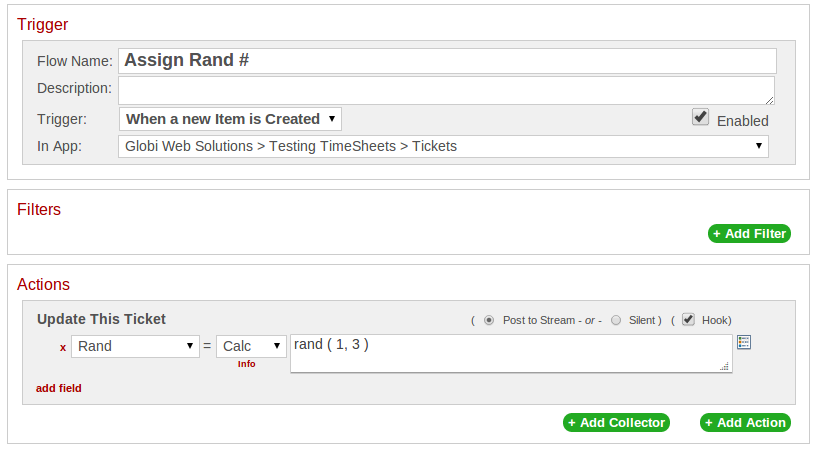
Task: Open the Info link under Calc
Action: point(246,364)
